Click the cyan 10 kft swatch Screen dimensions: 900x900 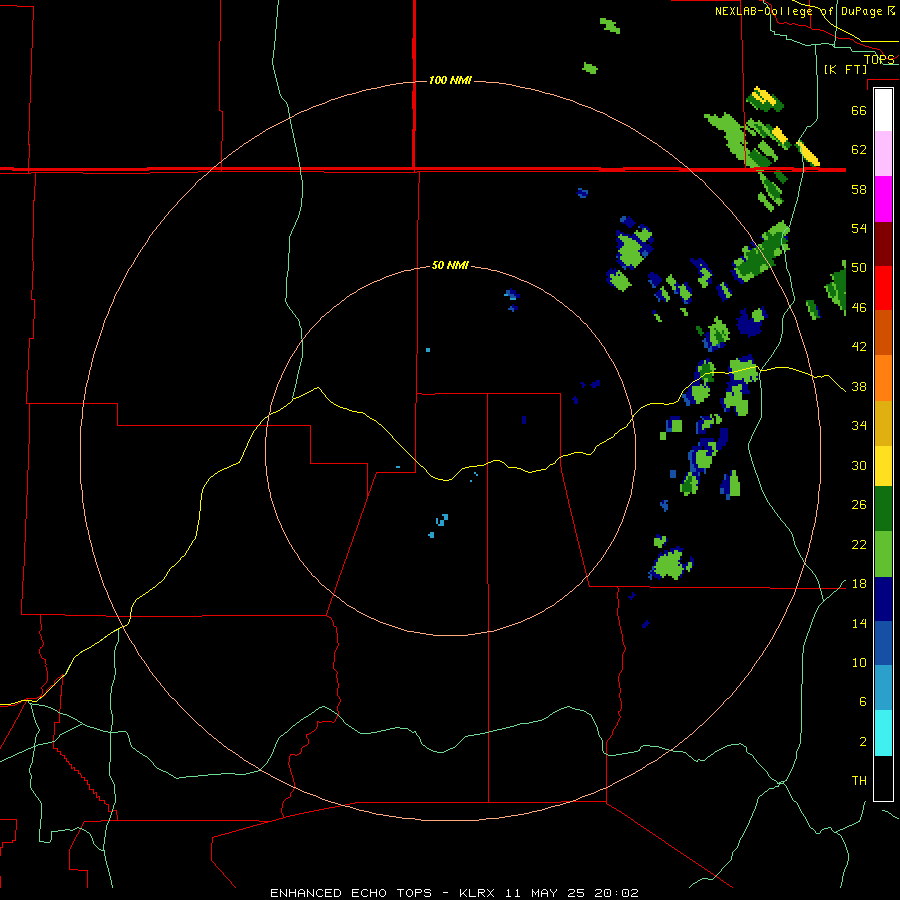883,733
